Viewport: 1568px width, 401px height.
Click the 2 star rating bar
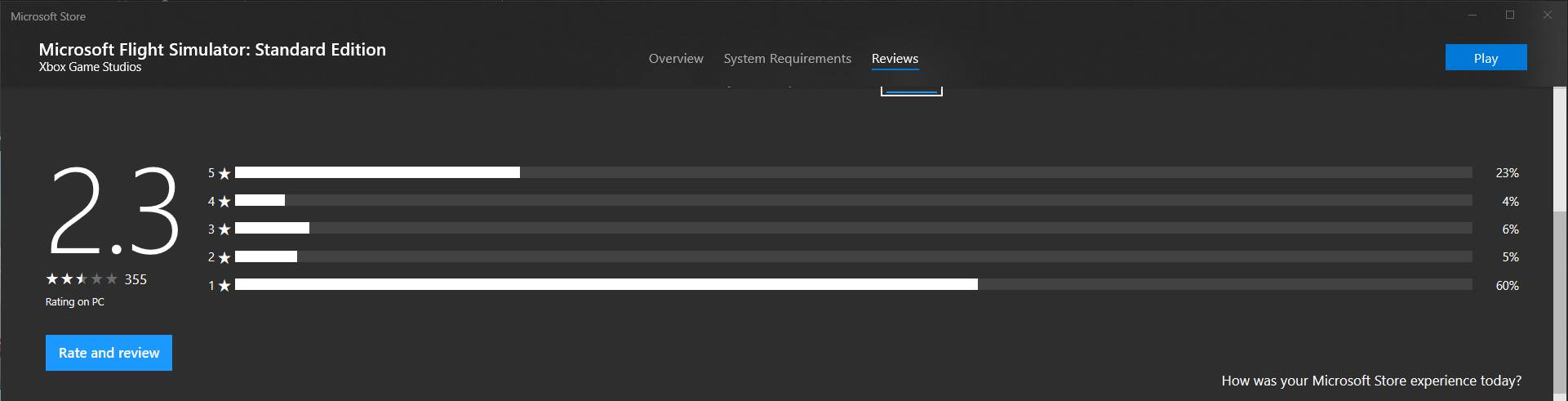coord(853,256)
